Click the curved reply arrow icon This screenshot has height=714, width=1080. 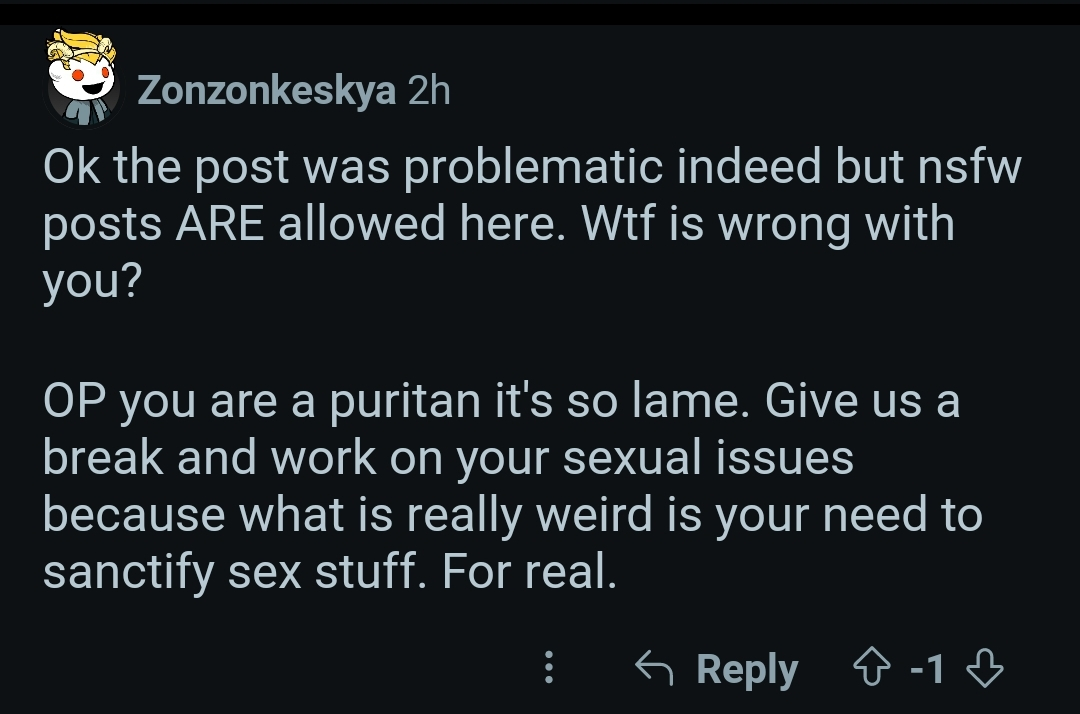[x=656, y=669]
